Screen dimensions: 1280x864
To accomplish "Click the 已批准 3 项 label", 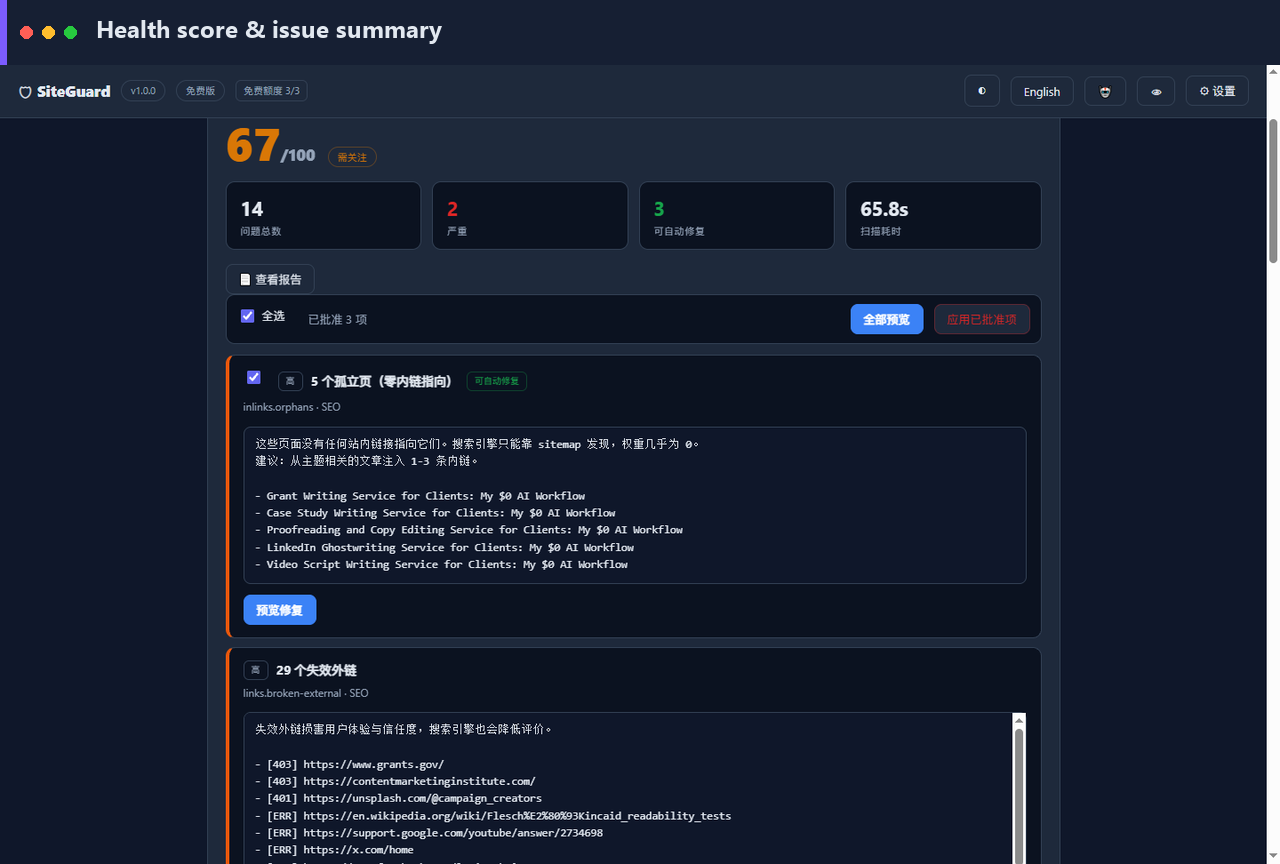I will [x=337, y=319].
